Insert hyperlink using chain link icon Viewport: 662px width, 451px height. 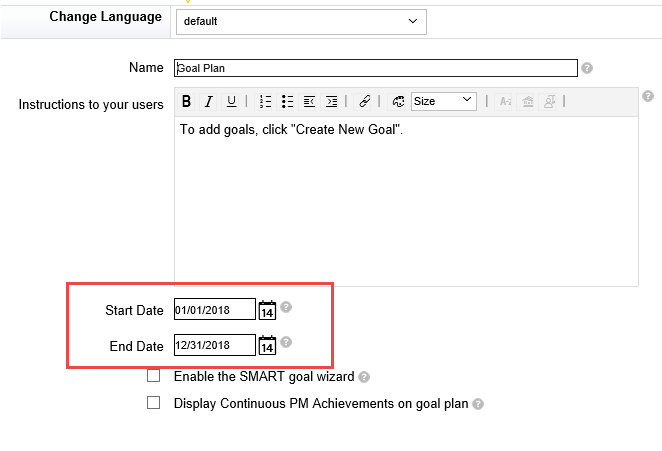[x=364, y=101]
